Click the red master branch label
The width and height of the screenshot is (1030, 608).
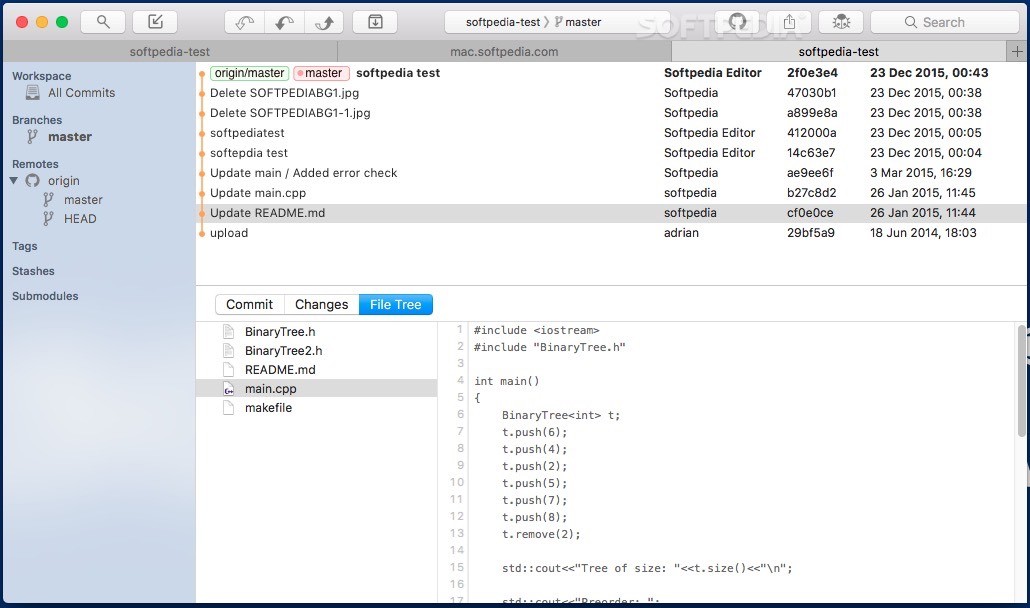tap(322, 73)
